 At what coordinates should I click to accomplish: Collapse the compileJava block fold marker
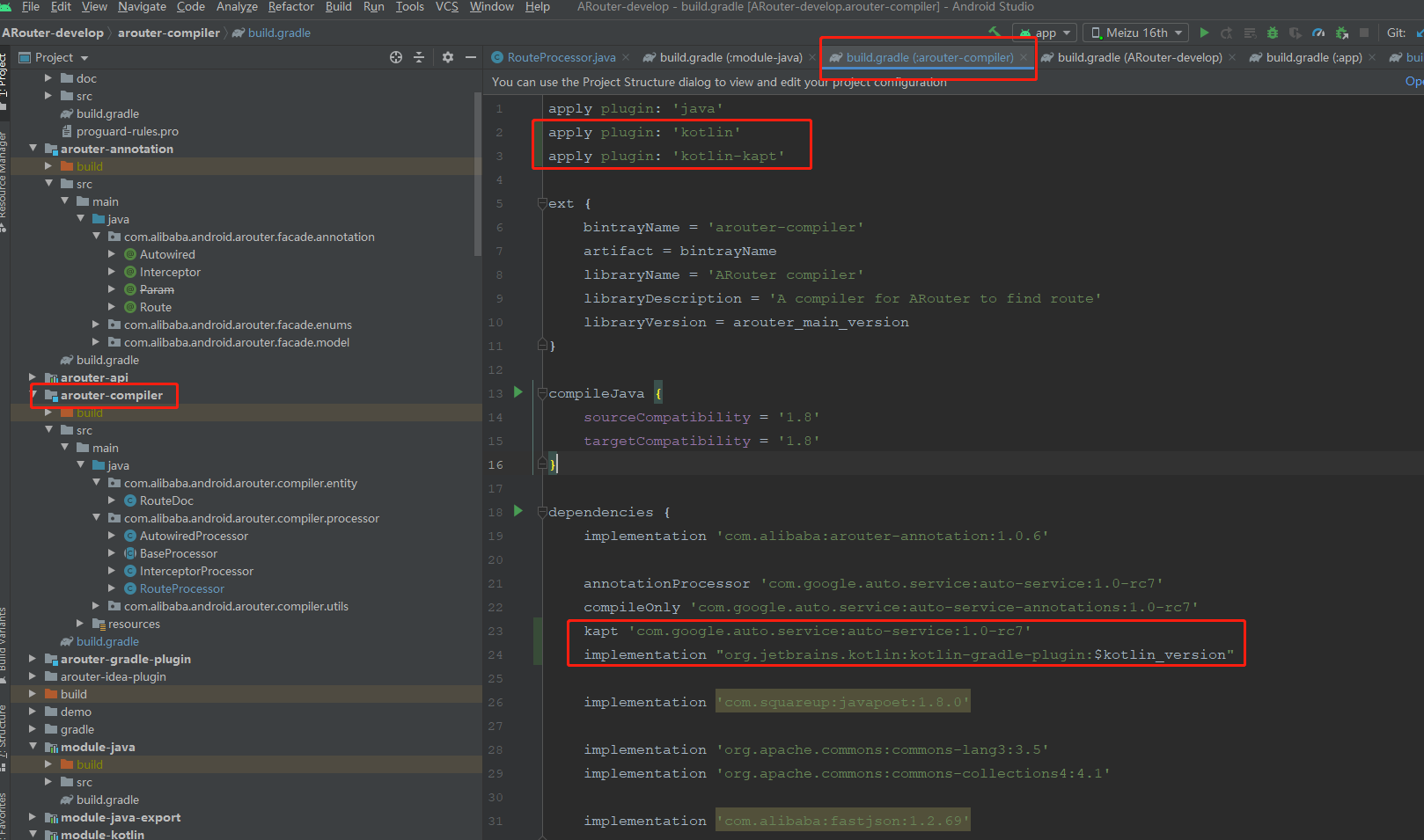pyautogui.click(x=543, y=393)
